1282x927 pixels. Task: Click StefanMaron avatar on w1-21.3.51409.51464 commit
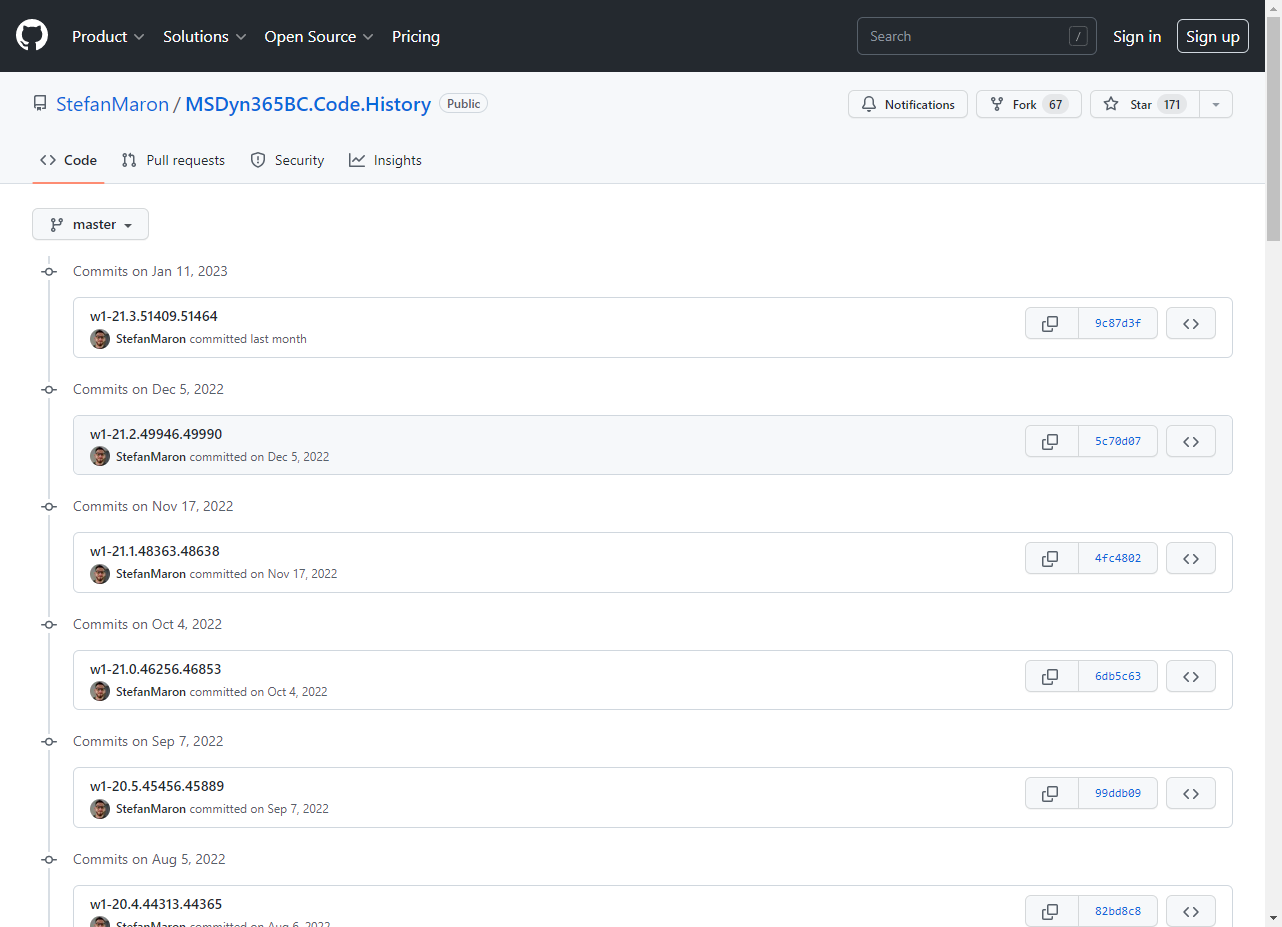[100, 339]
